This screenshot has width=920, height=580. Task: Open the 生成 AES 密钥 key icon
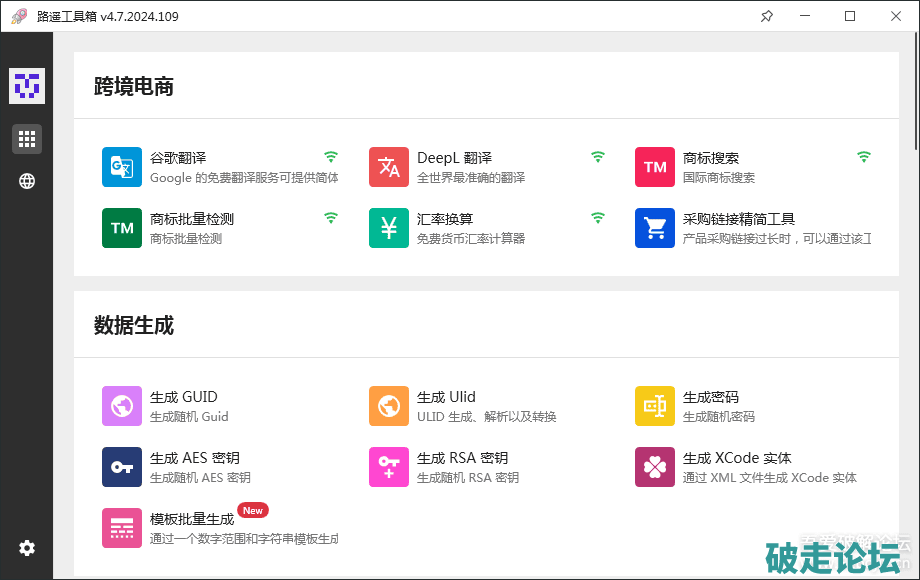pos(122,467)
